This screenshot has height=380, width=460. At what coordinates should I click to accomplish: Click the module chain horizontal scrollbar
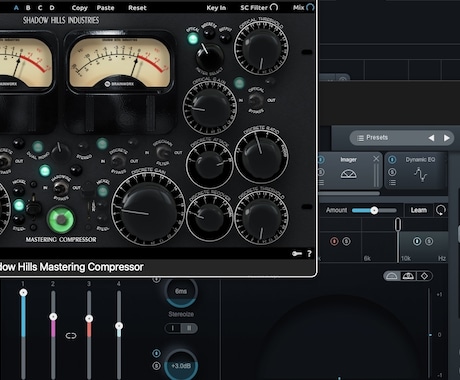pos(349,193)
